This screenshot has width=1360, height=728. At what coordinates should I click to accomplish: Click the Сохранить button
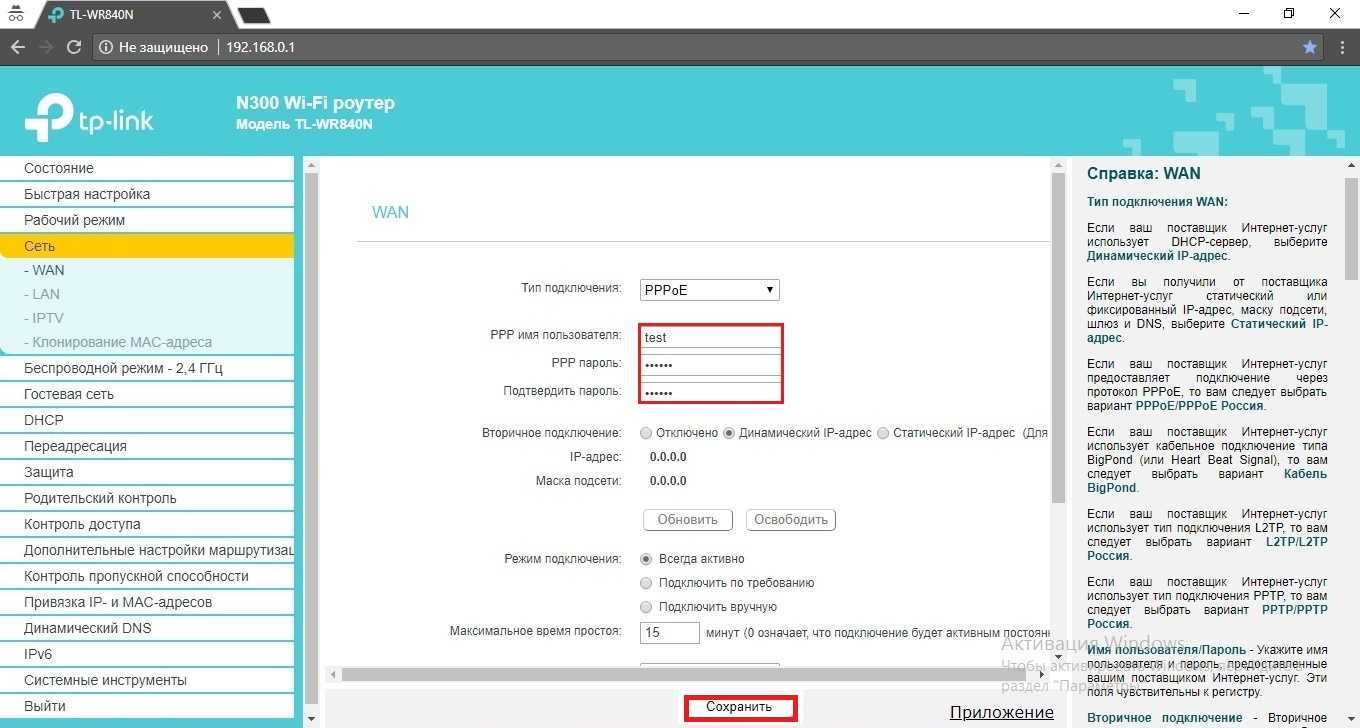click(x=740, y=707)
